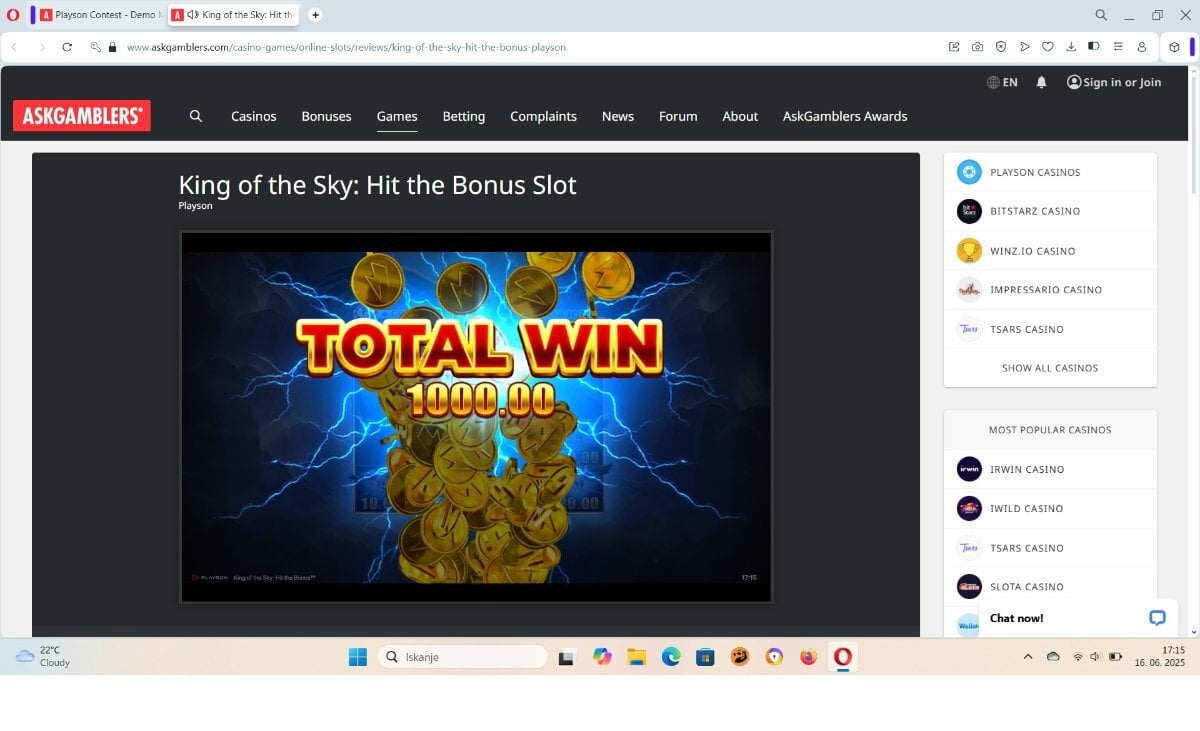Click the slot game demo video

click(x=476, y=417)
